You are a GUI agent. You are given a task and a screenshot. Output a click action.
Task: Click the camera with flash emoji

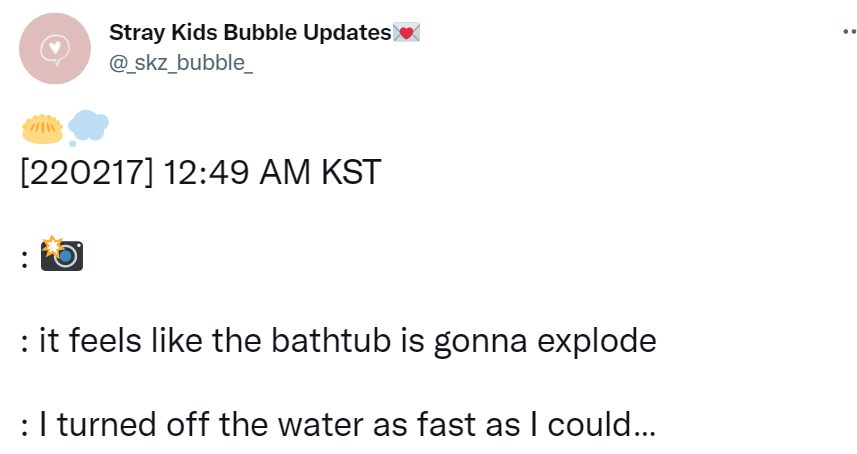pos(62,253)
